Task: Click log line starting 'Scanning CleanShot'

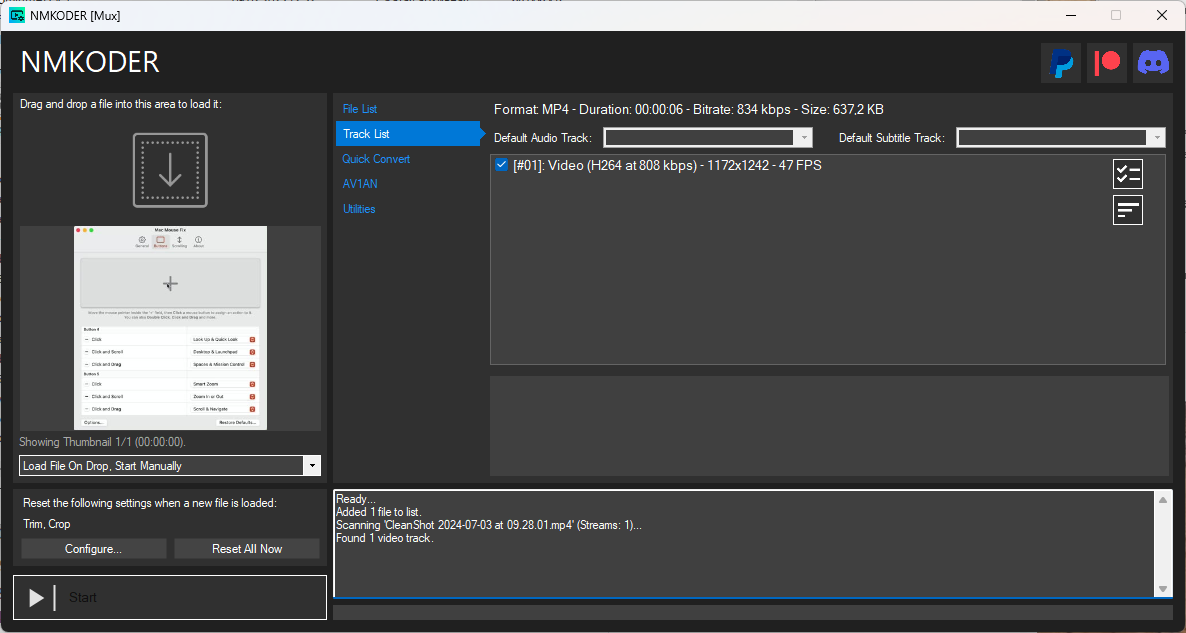Action: (x=489, y=525)
